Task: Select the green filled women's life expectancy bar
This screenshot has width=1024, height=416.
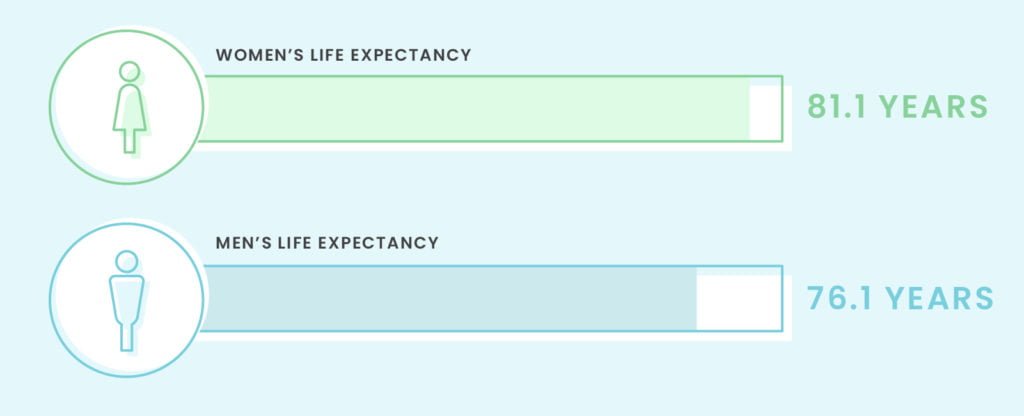Action: [475, 108]
